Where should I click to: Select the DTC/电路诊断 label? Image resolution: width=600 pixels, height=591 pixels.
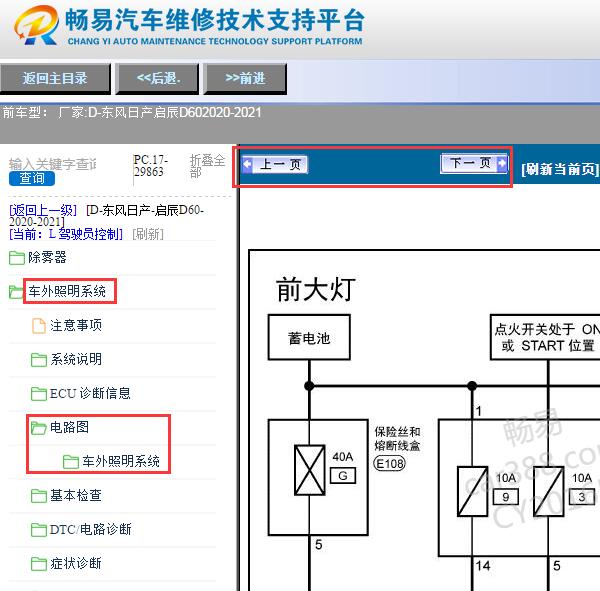[91, 529]
